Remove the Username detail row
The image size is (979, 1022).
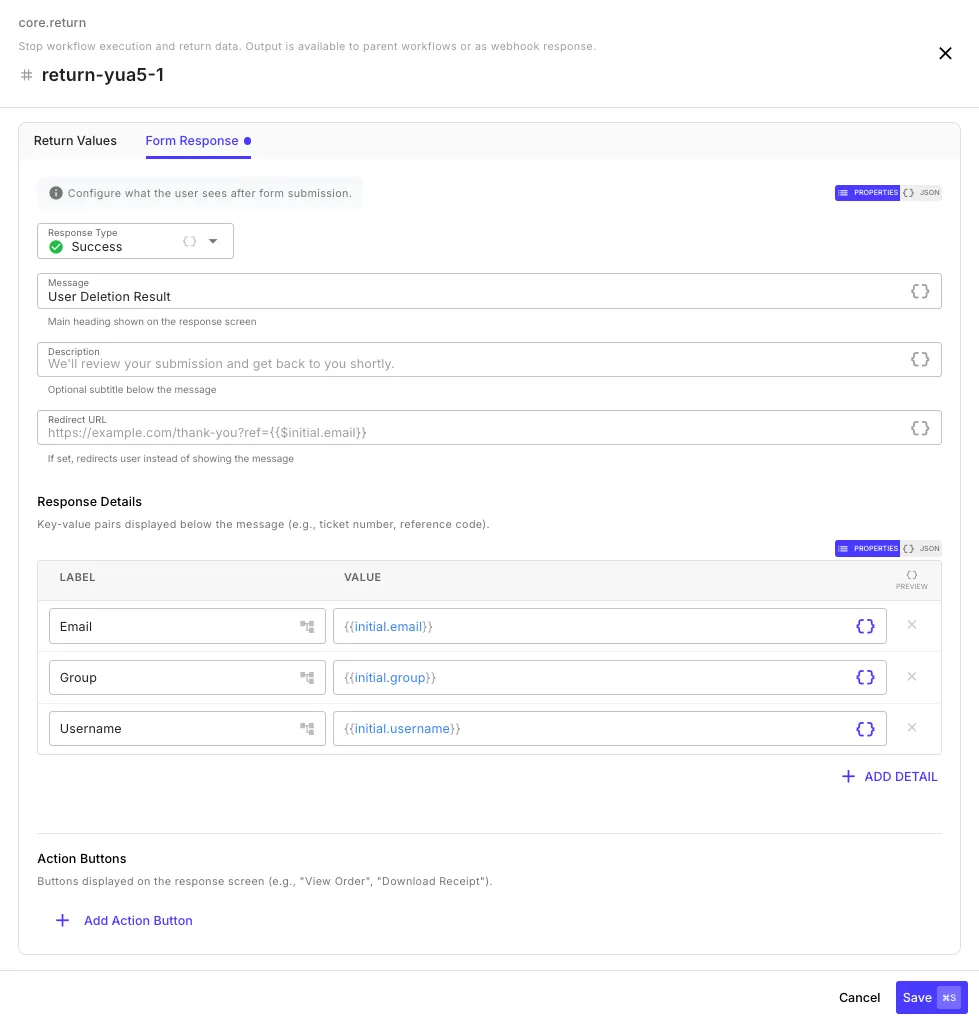[911, 728]
